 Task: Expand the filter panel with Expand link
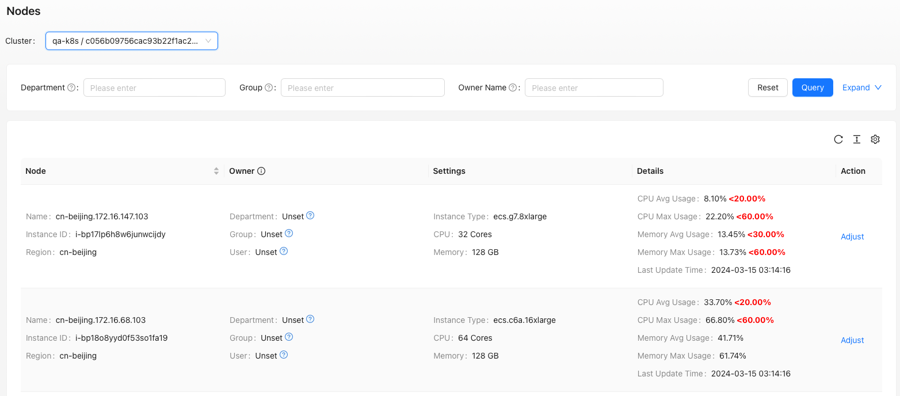(862, 88)
